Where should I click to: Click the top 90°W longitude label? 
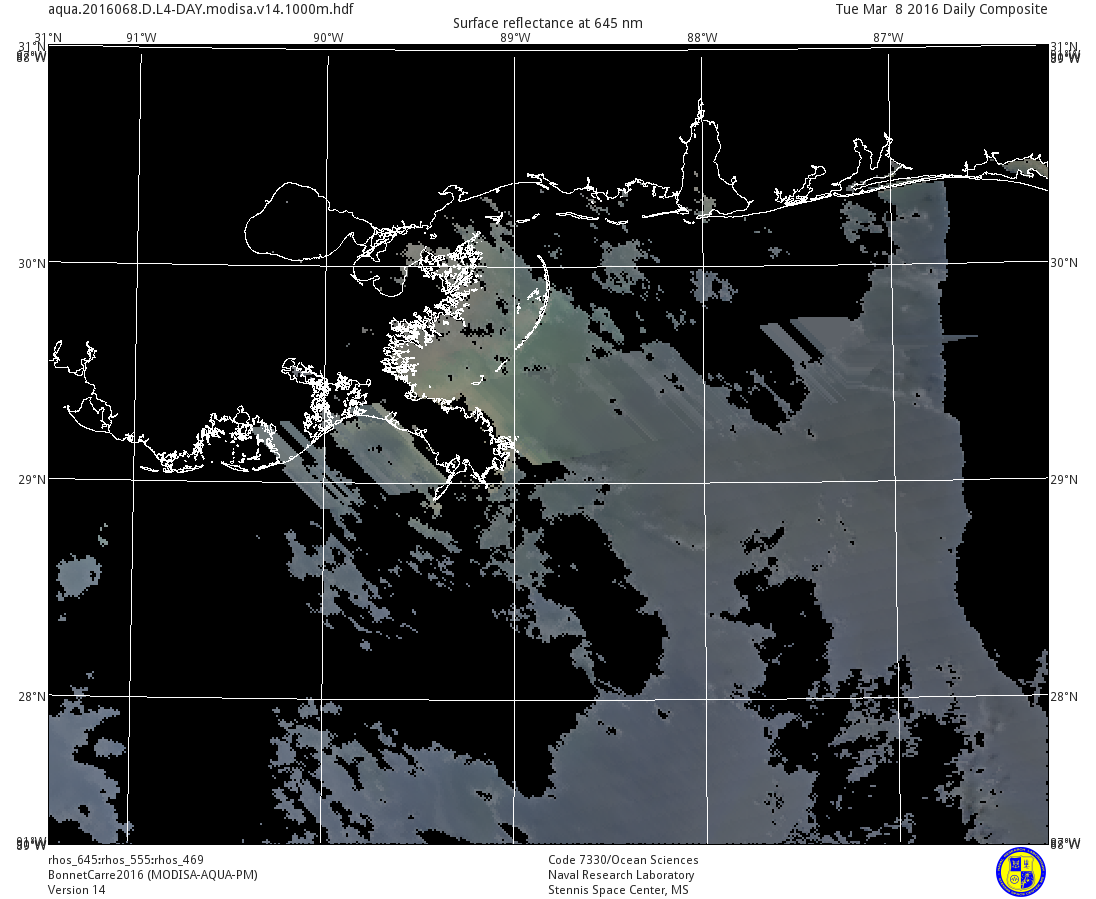pos(328,38)
